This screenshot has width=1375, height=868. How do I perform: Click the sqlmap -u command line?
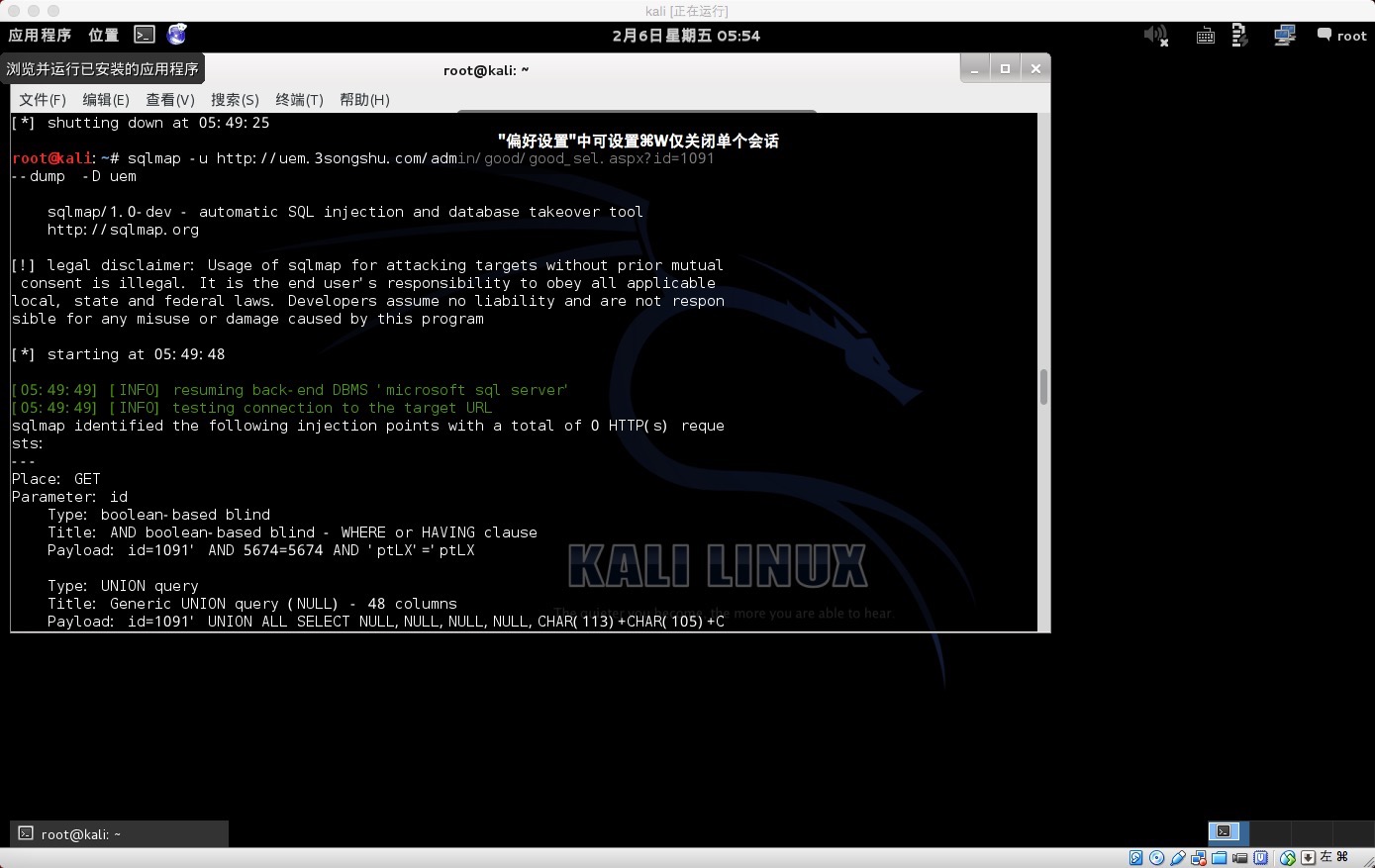tap(363, 158)
